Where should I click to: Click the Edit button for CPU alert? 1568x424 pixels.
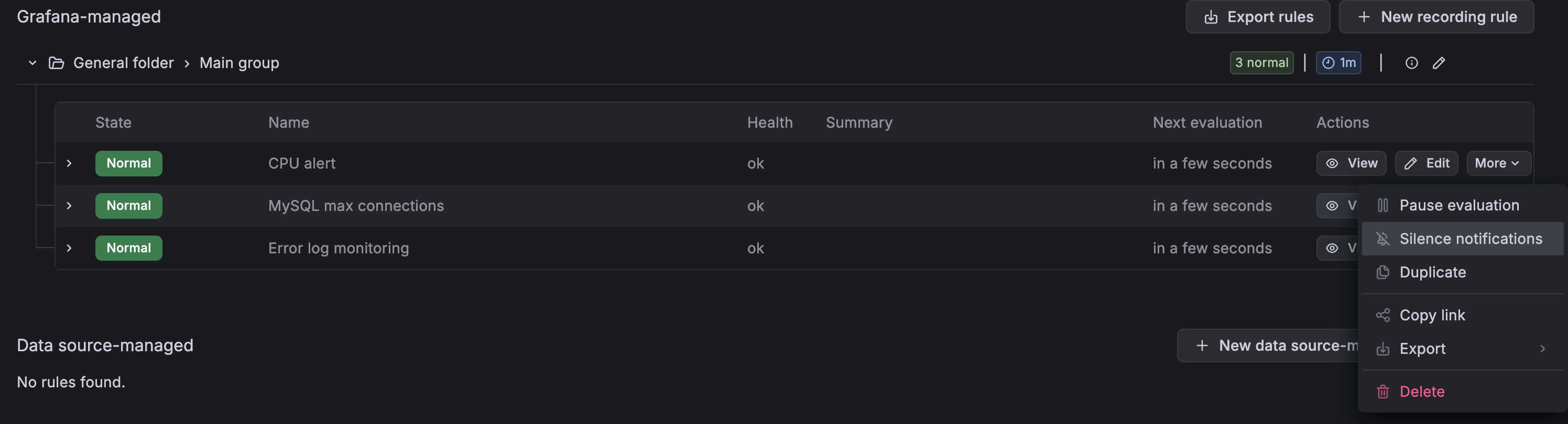point(1426,163)
